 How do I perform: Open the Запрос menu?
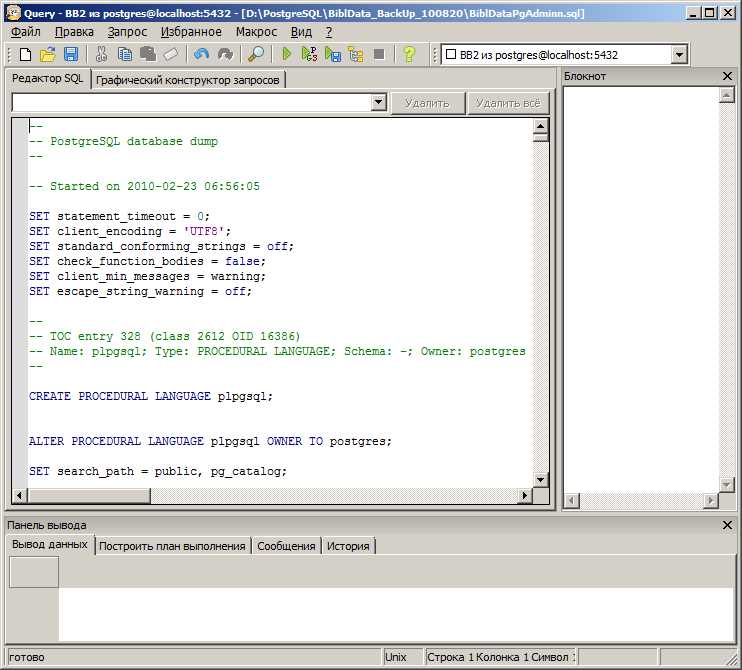[127, 32]
